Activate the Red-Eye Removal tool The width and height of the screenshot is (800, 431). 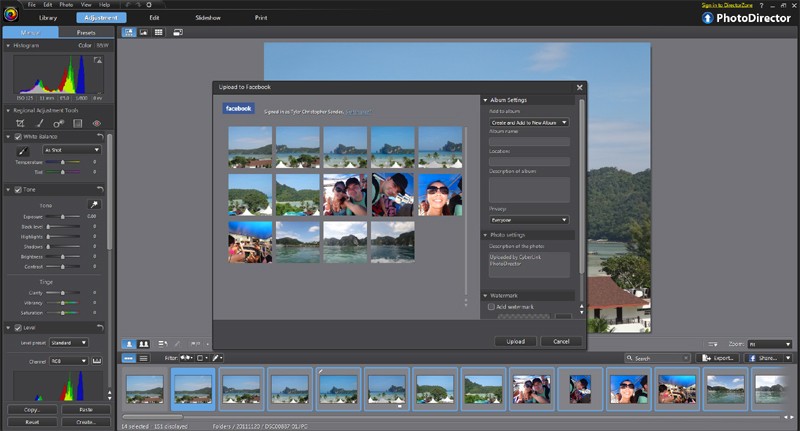[96, 123]
